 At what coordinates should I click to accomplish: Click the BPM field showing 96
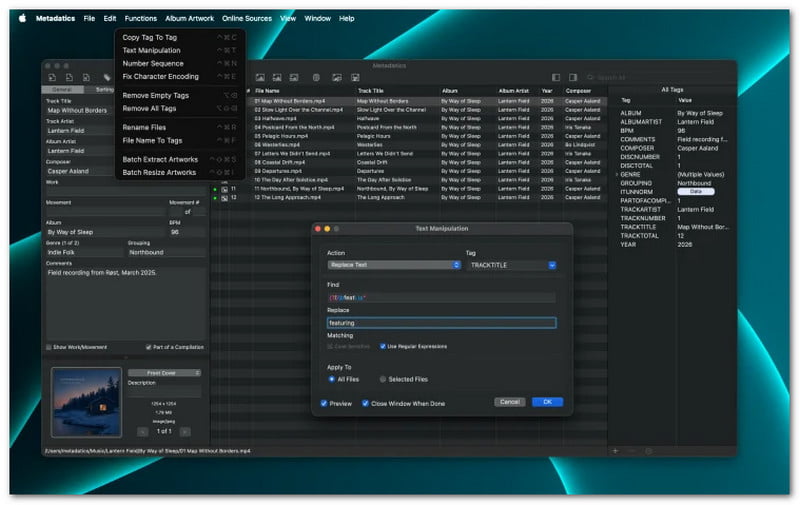(x=187, y=232)
